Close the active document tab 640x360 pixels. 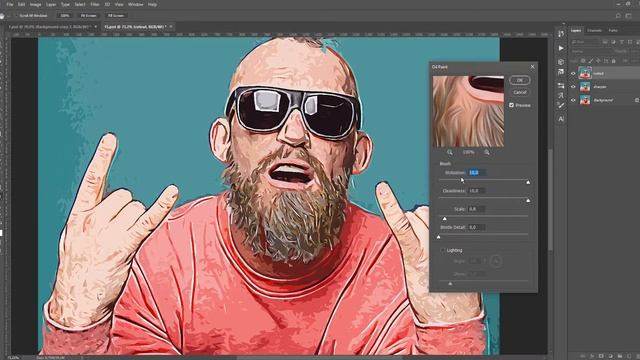pos(171,27)
